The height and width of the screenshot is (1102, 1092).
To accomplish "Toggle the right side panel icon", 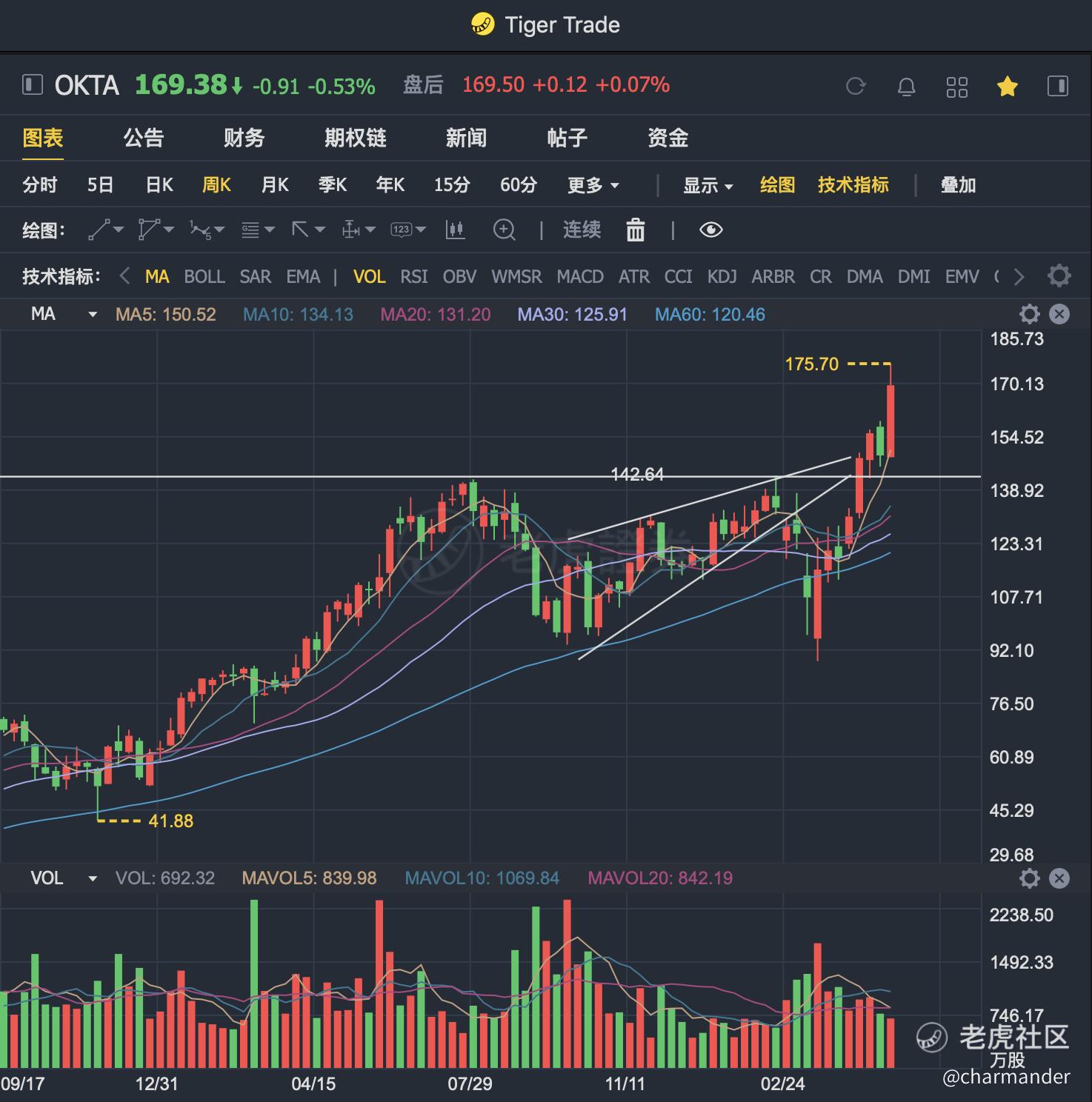I will pos(1058,86).
